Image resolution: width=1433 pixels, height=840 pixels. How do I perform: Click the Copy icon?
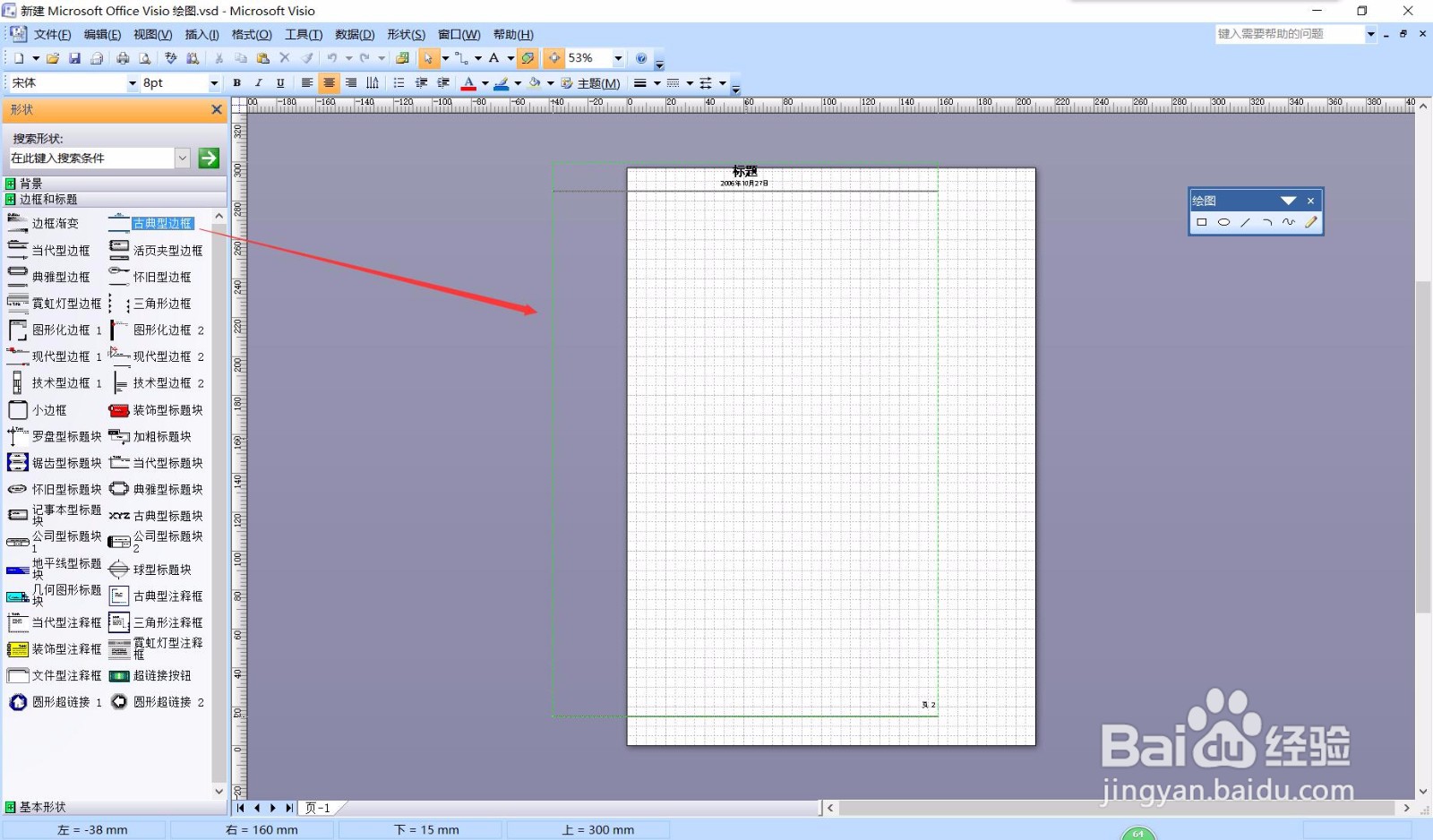click(x=241, y=58)
